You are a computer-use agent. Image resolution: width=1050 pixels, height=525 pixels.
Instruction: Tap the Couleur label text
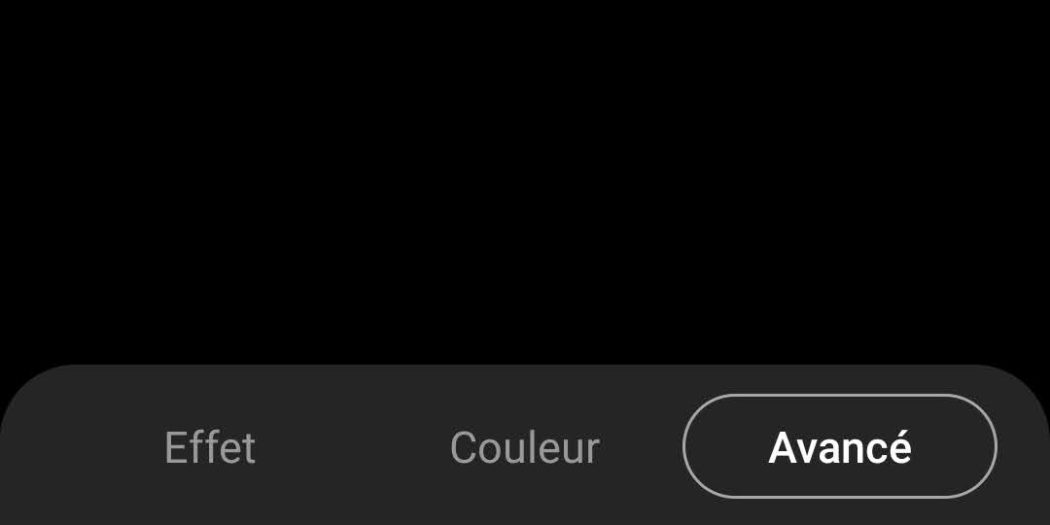tap(524, 447)
